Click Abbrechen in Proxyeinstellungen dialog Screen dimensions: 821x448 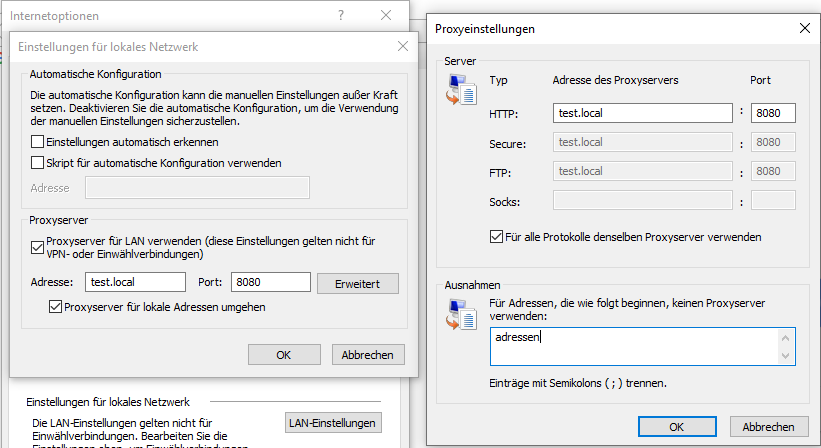[768, 426]
